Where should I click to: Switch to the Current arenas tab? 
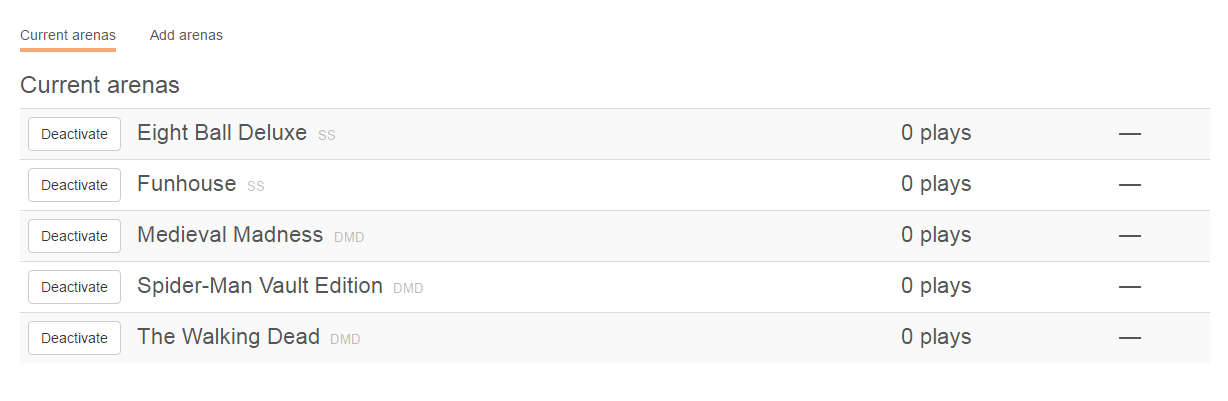(68, 35)
